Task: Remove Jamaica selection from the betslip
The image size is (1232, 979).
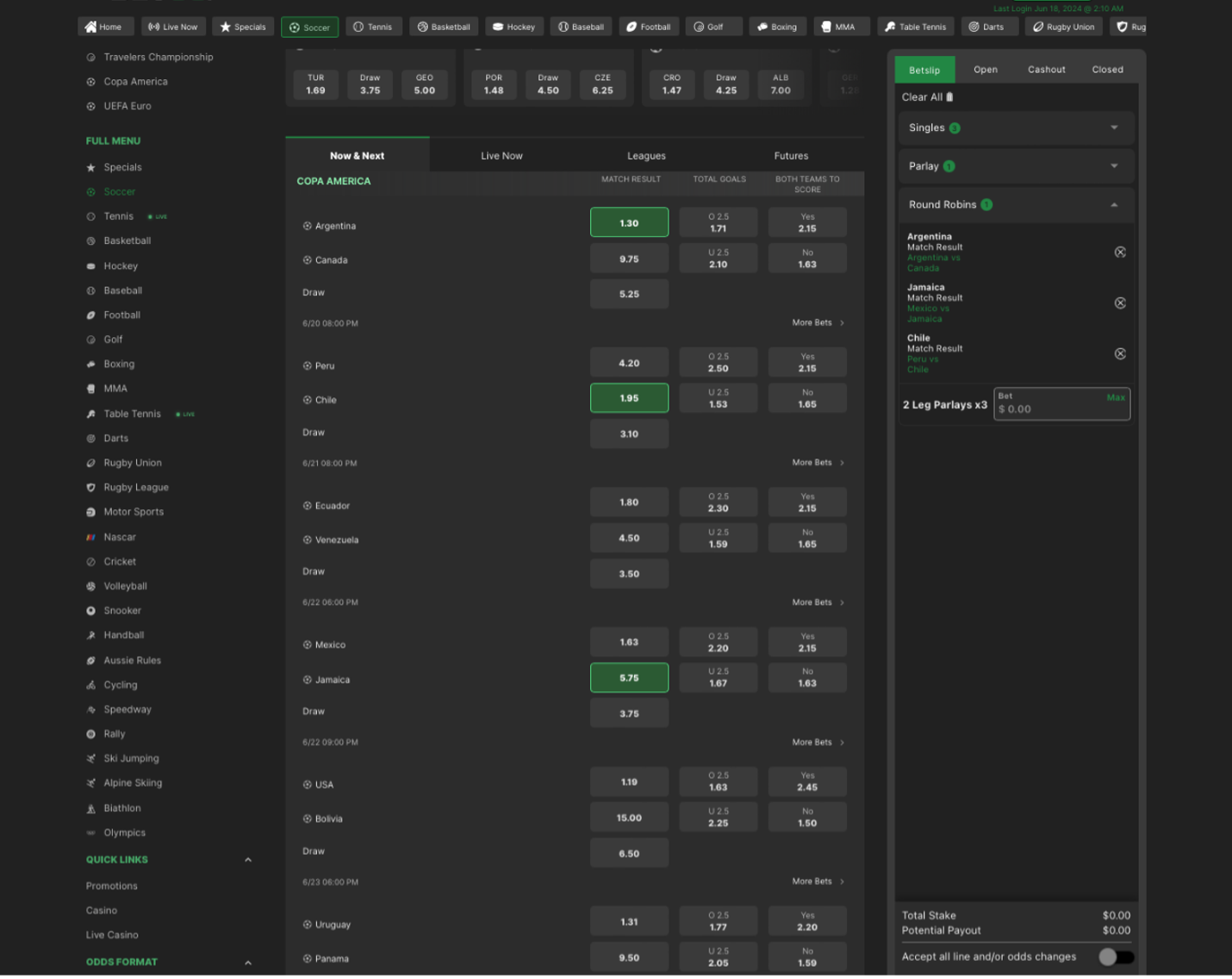Action: point(1120,303)
